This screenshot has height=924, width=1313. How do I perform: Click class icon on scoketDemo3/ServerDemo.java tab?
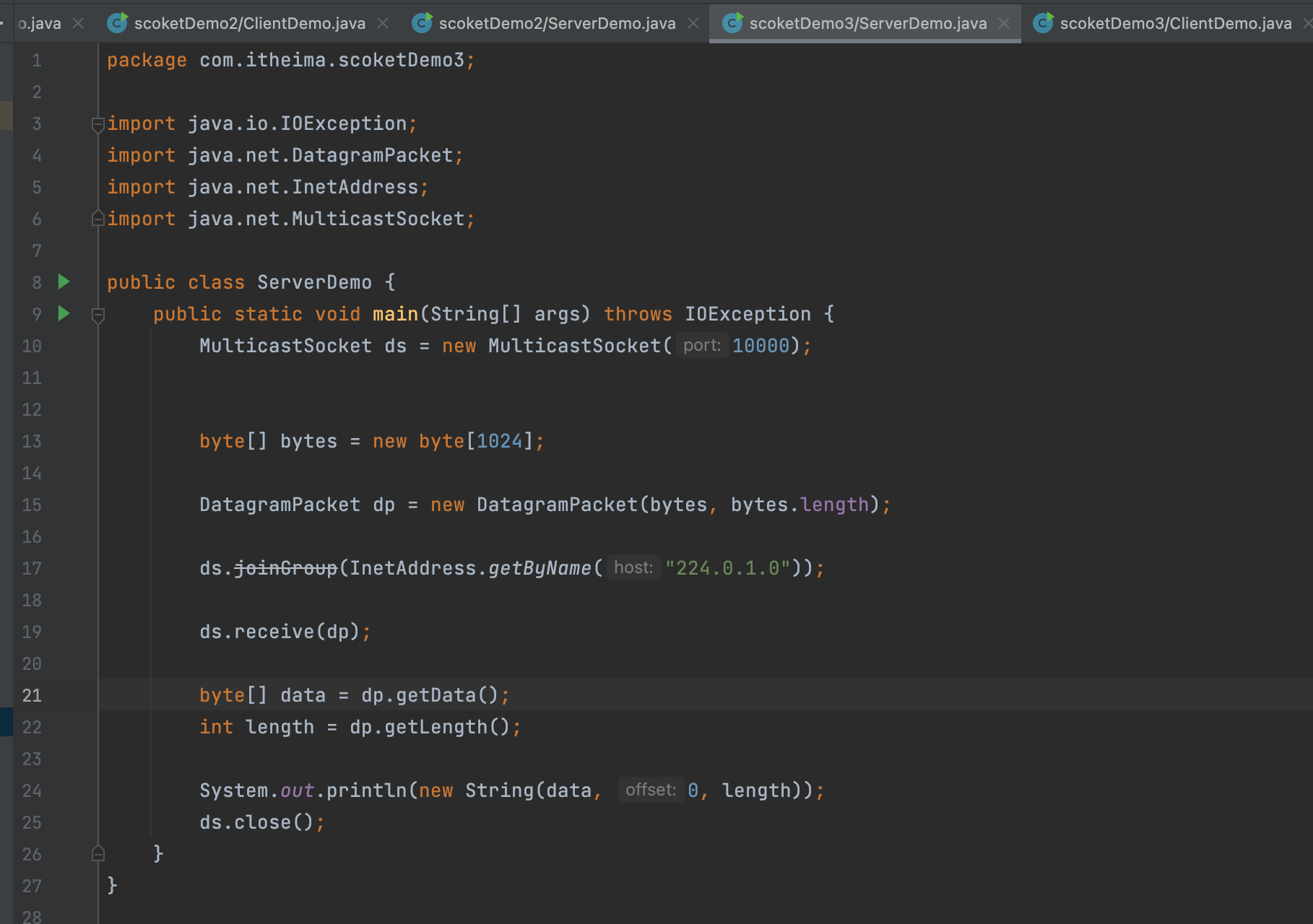tap(732, 23)
